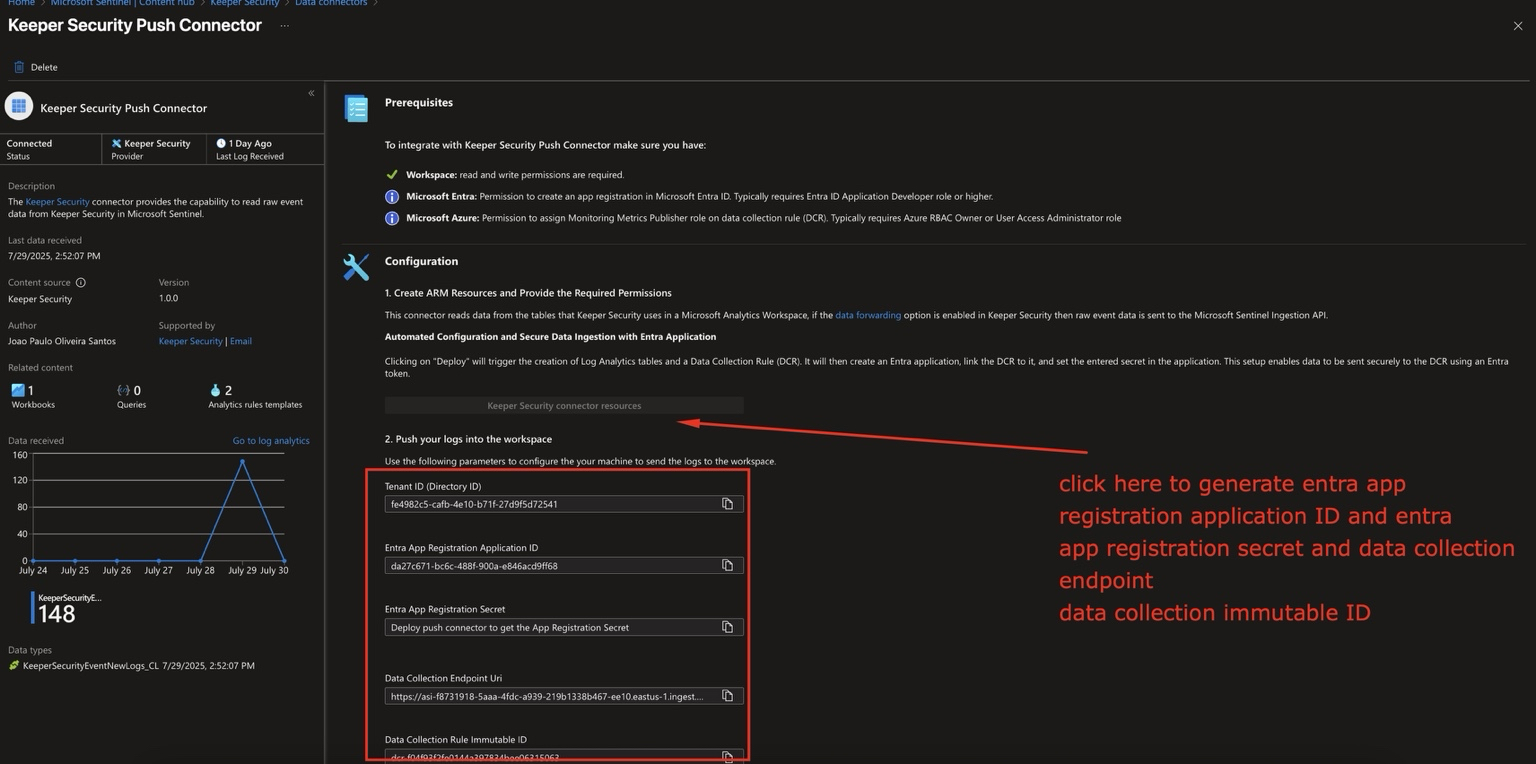Open Go to log analytics link
The width and height of the screenshot is (1536, 764).
click(x=271, y=441)
